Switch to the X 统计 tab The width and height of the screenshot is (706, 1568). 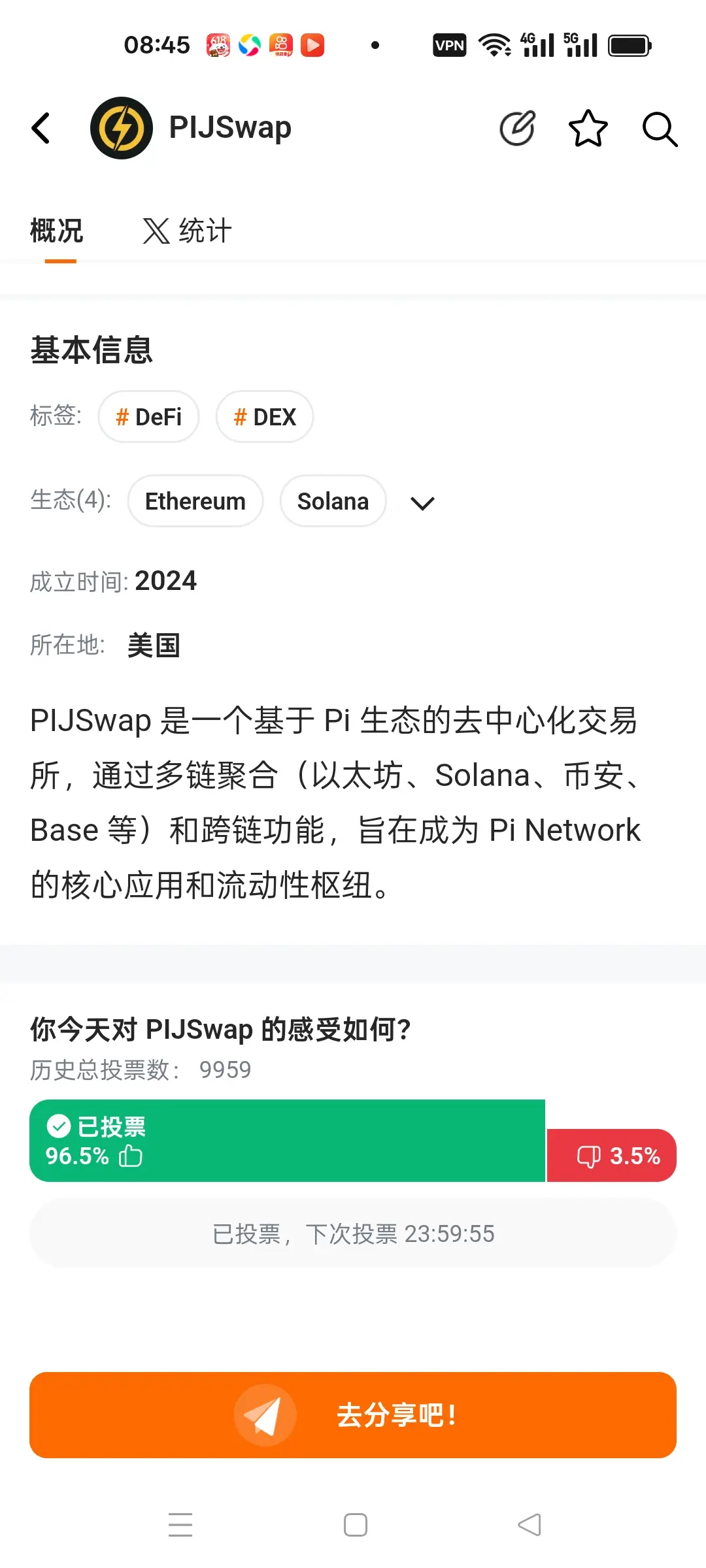(188, 231)
